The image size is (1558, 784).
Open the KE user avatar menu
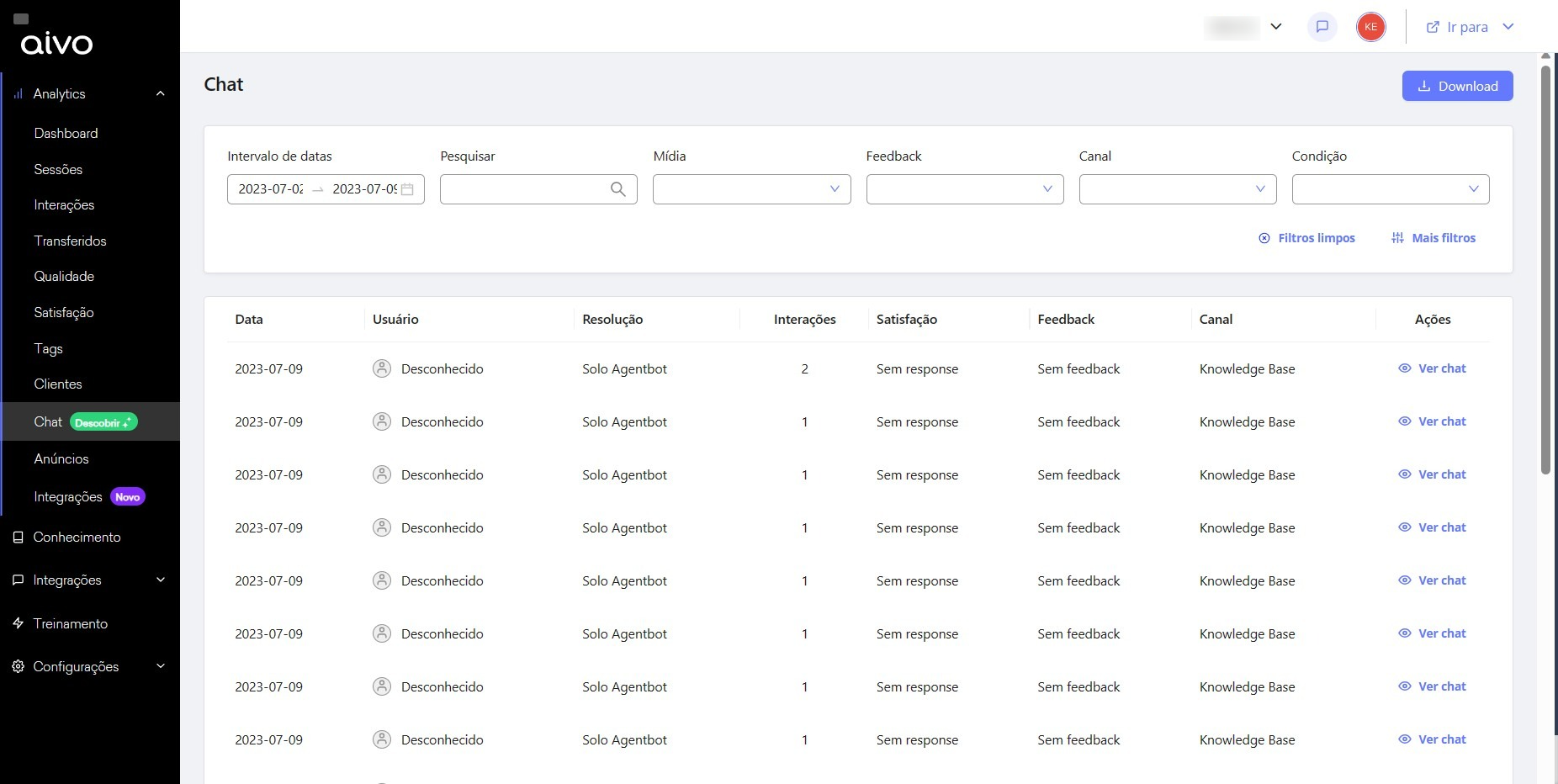1370,27
